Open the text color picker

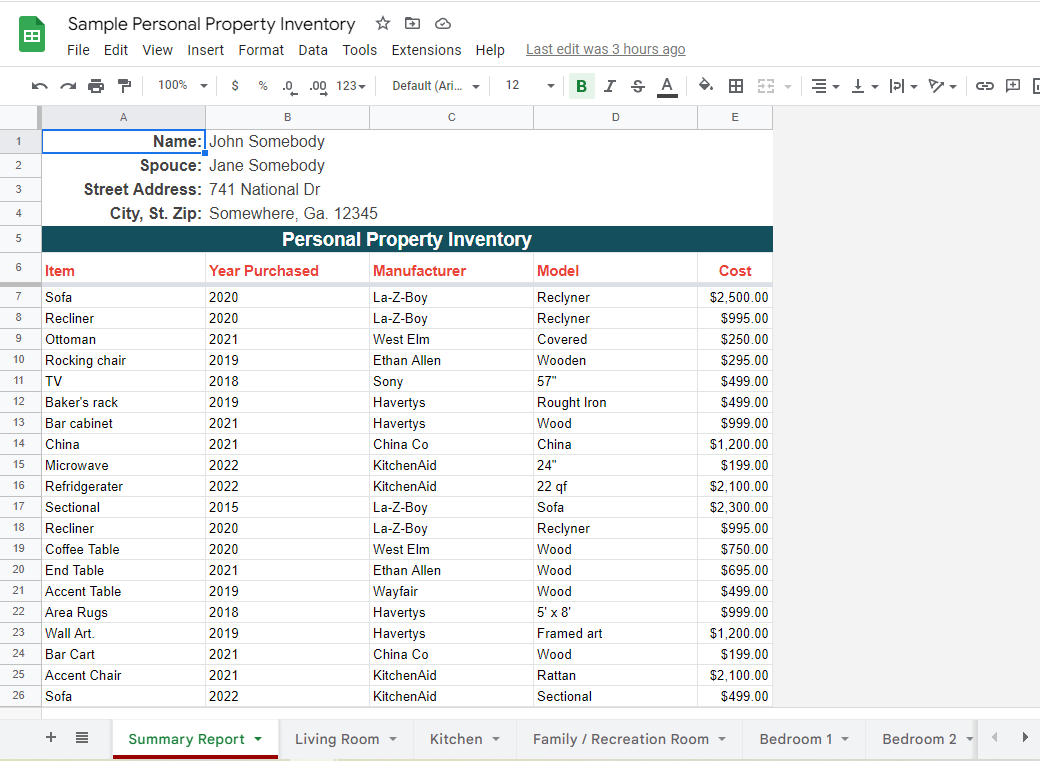tap(667, 86)
